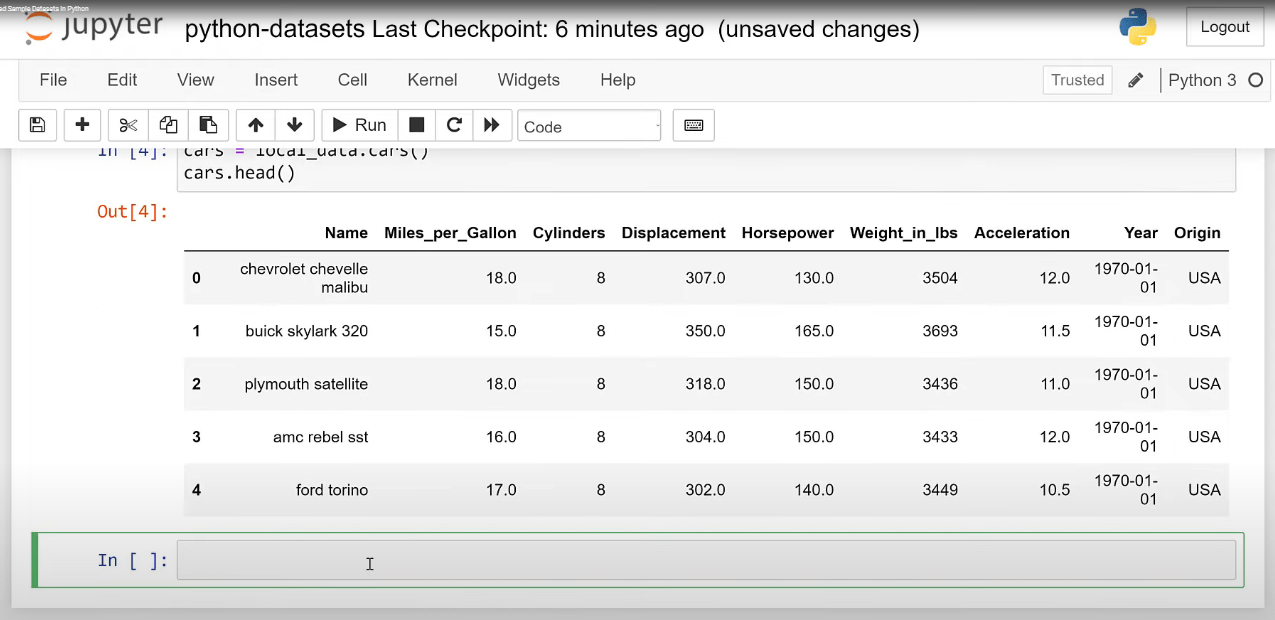Move selected cell up arrow
Image resolution: width=1275 pixels, height=620 pixels.
pyautogui.click(x=255, y=125)
